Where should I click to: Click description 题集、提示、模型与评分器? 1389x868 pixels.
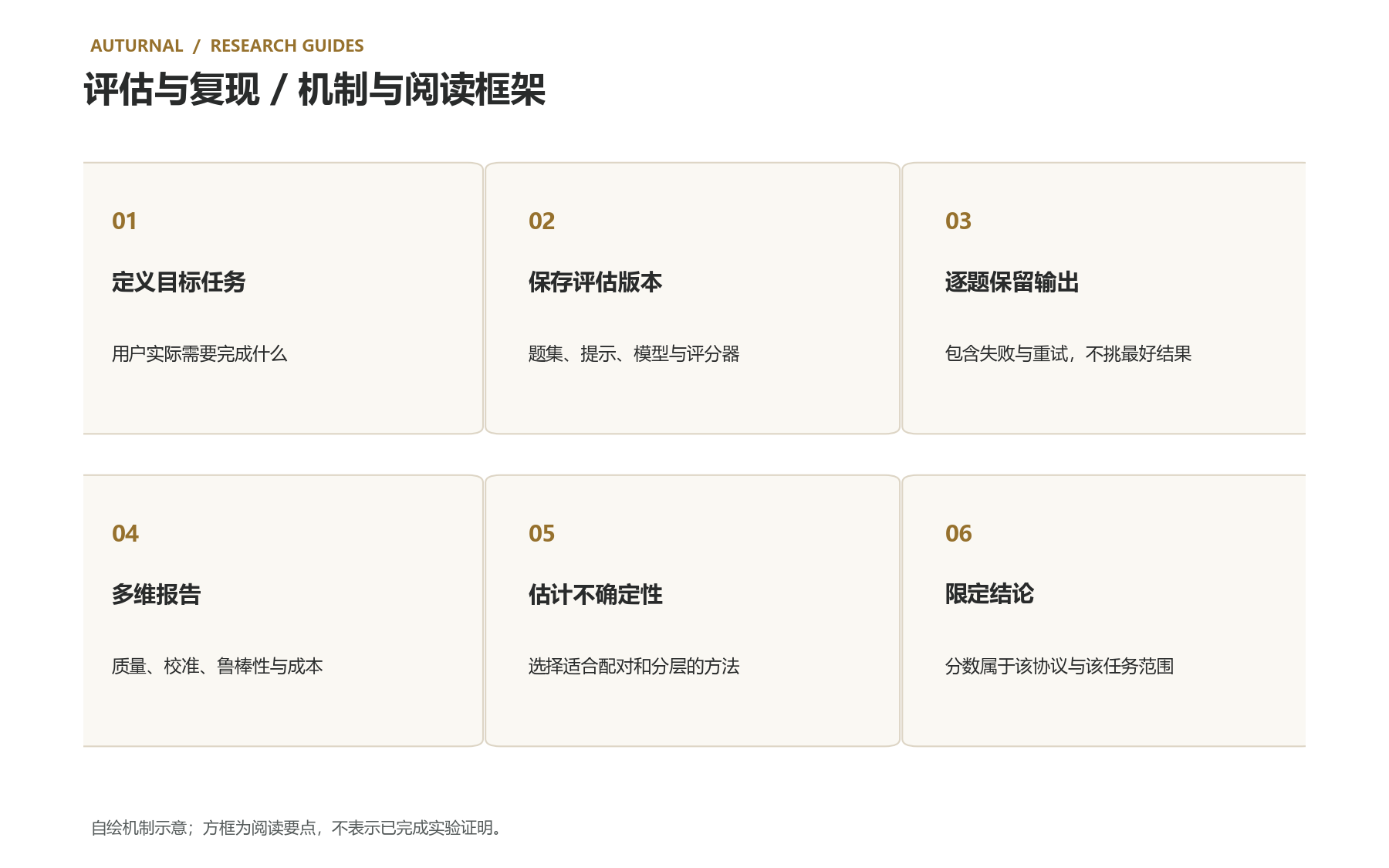(x=634, y=354)
